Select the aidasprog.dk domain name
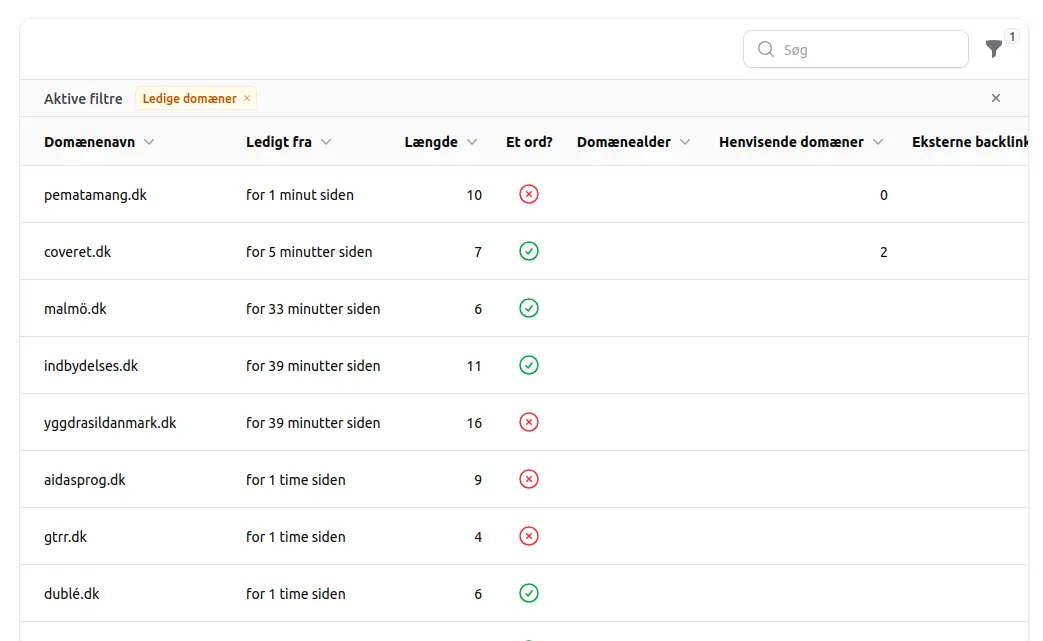 pyautogui.click(x=85, y=479)
